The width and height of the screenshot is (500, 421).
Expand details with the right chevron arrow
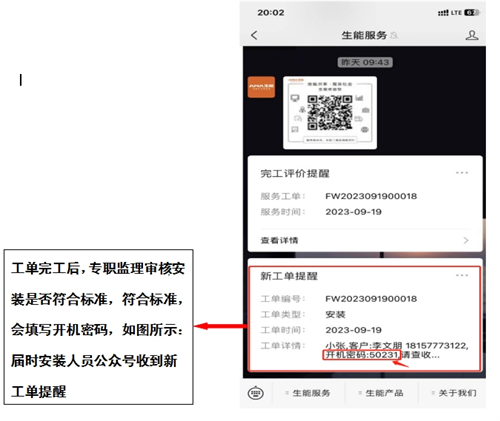click(x=466, y=240)
